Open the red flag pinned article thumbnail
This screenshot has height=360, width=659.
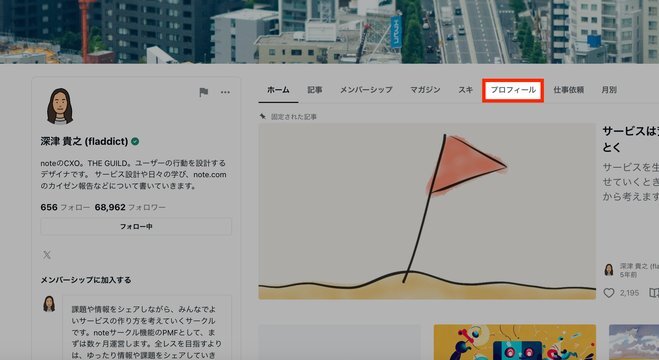click(427, 211)
